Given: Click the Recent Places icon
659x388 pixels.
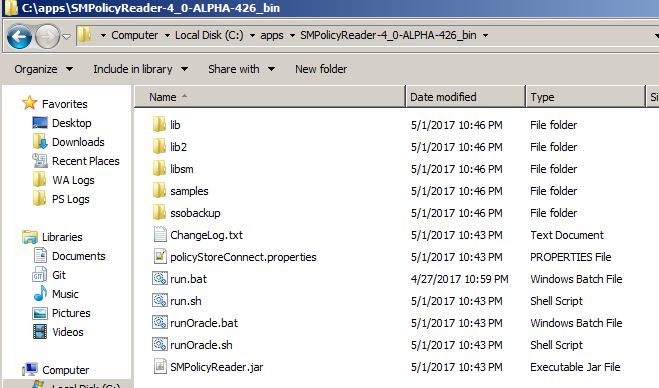Looking at the screenshot, I should pyautogui.click(x=40, y=161).
